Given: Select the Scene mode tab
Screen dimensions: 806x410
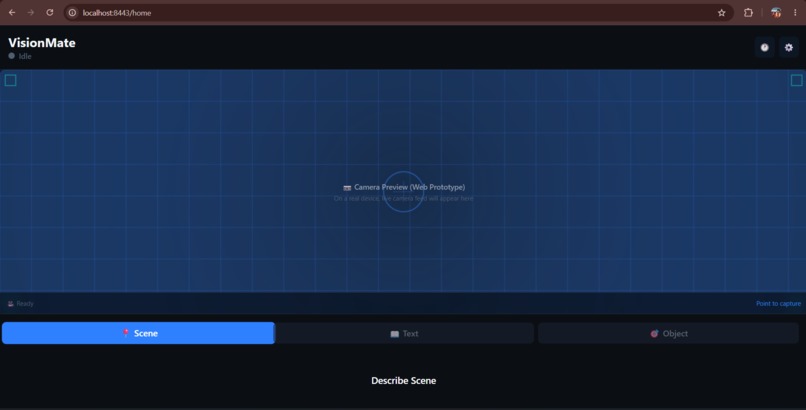Looking at the screenshot, I should click(x=138, y=333).
